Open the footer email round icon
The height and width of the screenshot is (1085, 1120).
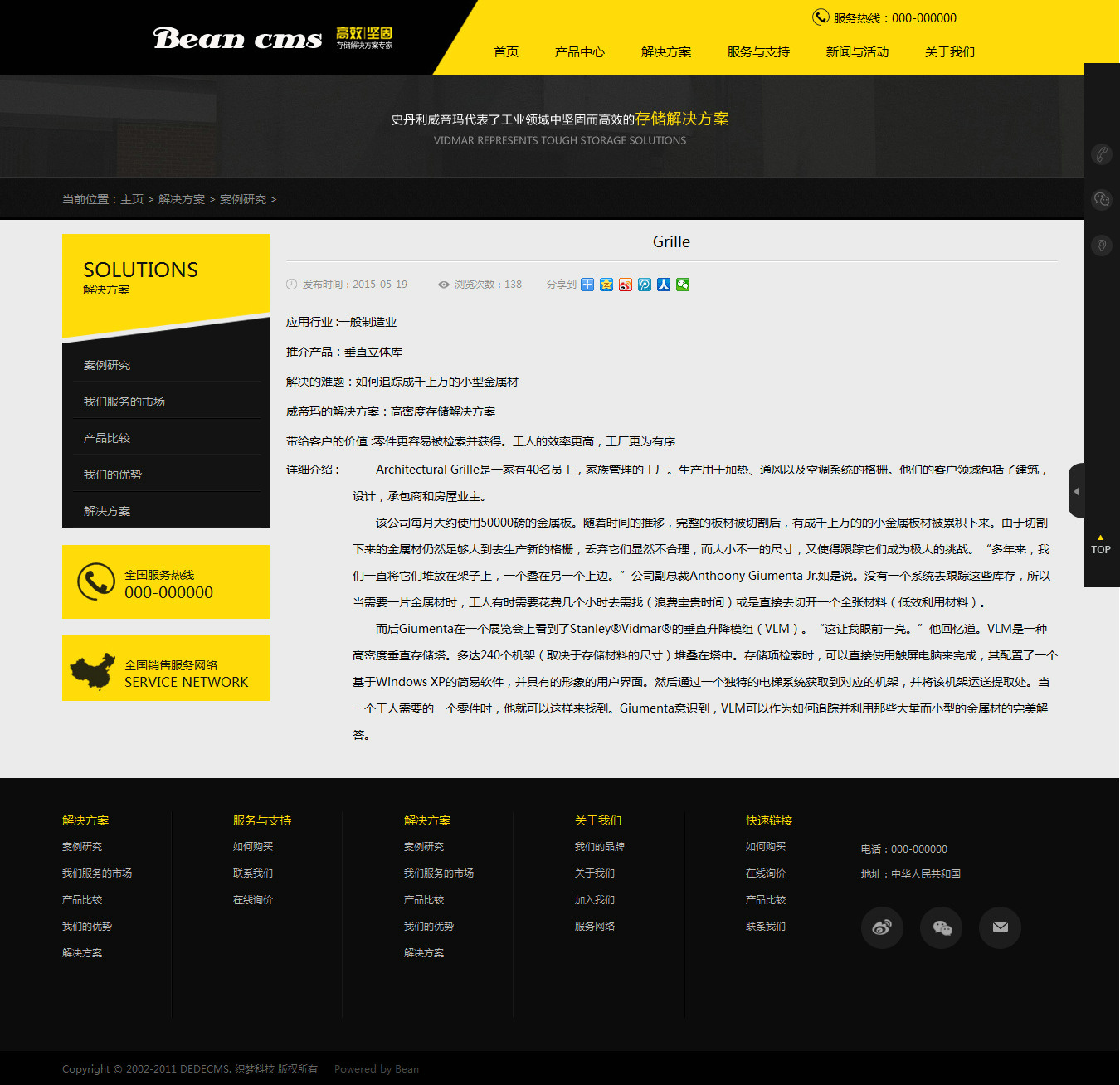coord(1000,927)
